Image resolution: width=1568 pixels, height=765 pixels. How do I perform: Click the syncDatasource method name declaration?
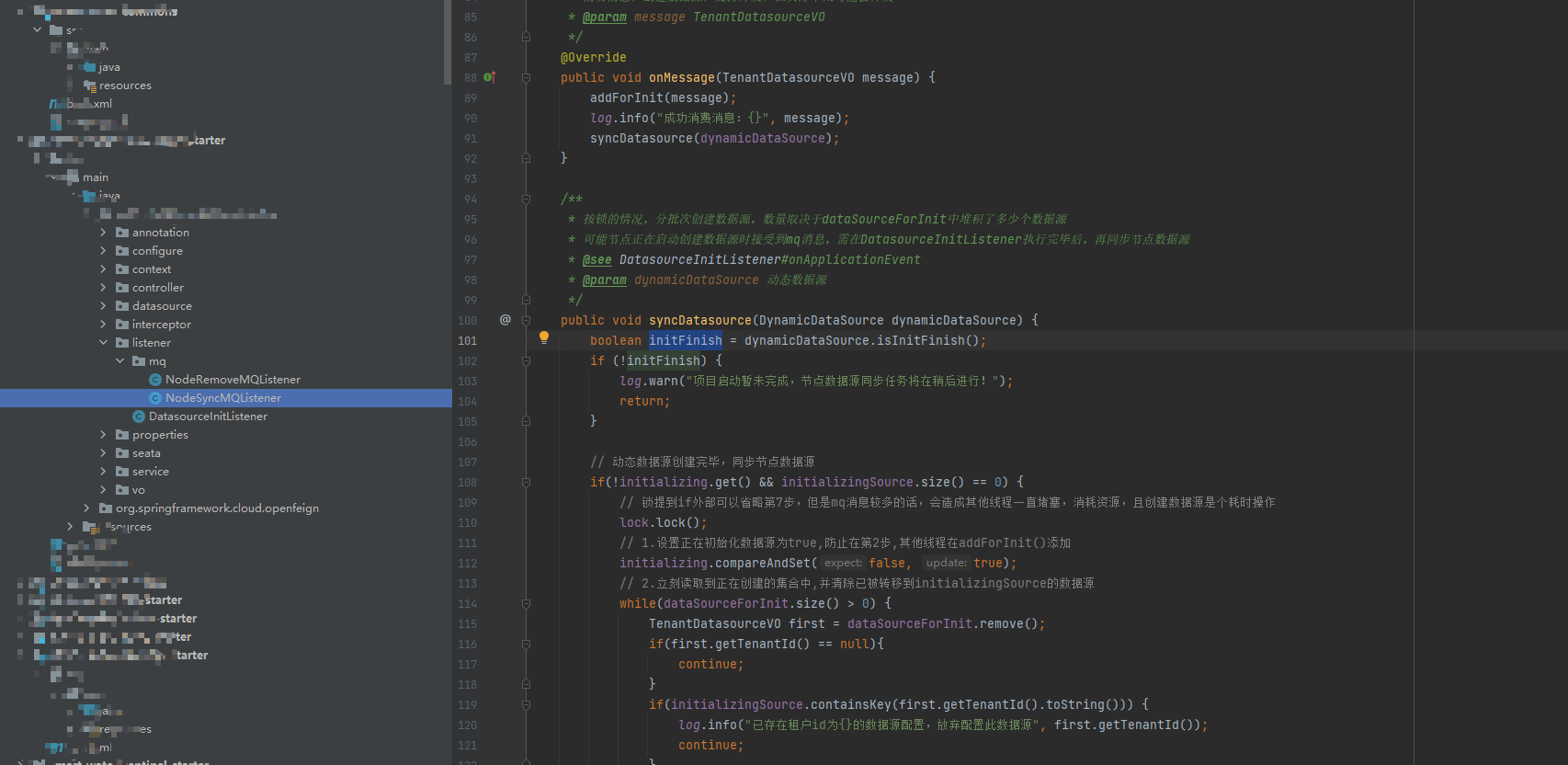click(700, 321)
